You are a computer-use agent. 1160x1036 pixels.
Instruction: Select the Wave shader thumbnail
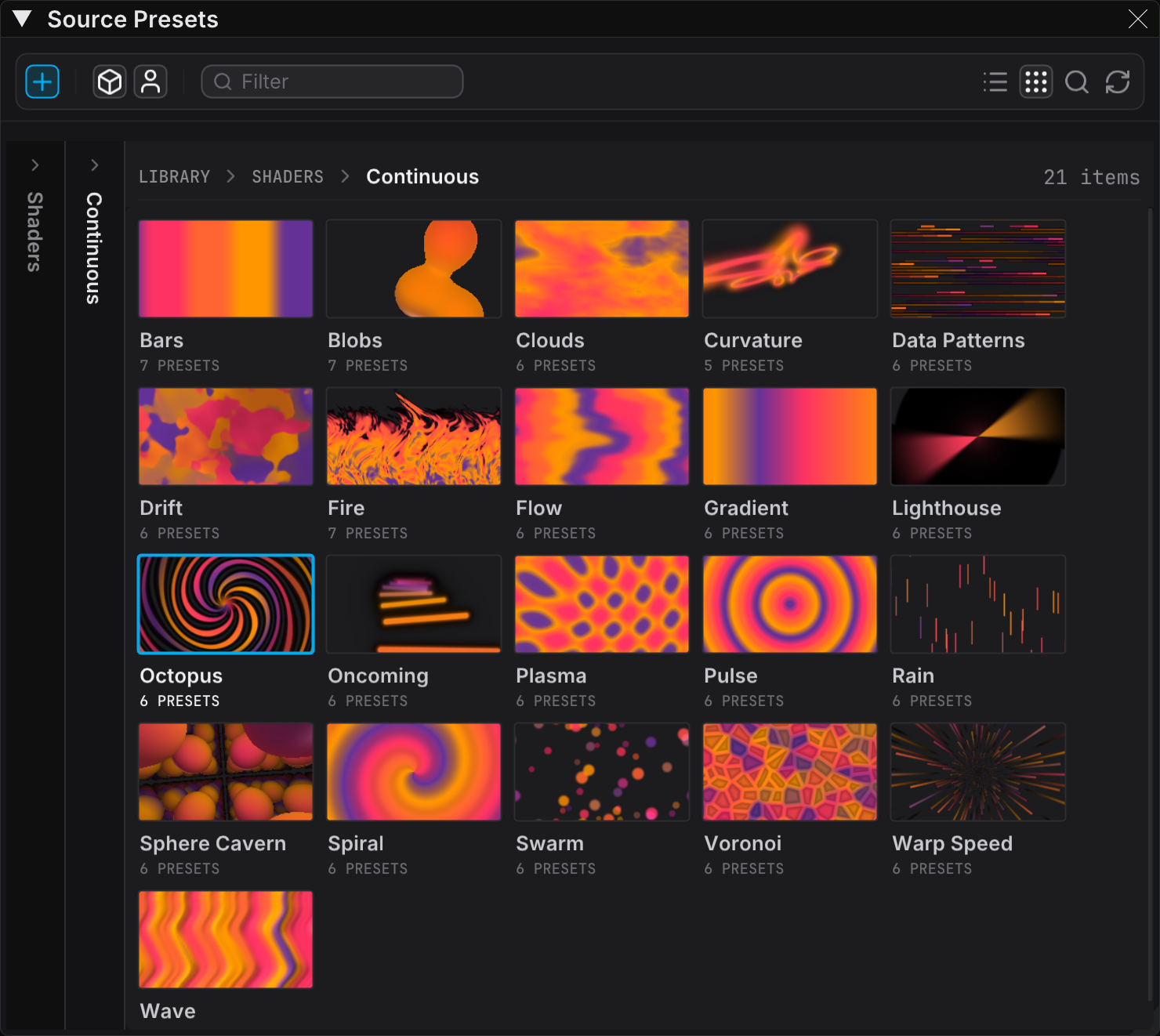coord(226,940)
